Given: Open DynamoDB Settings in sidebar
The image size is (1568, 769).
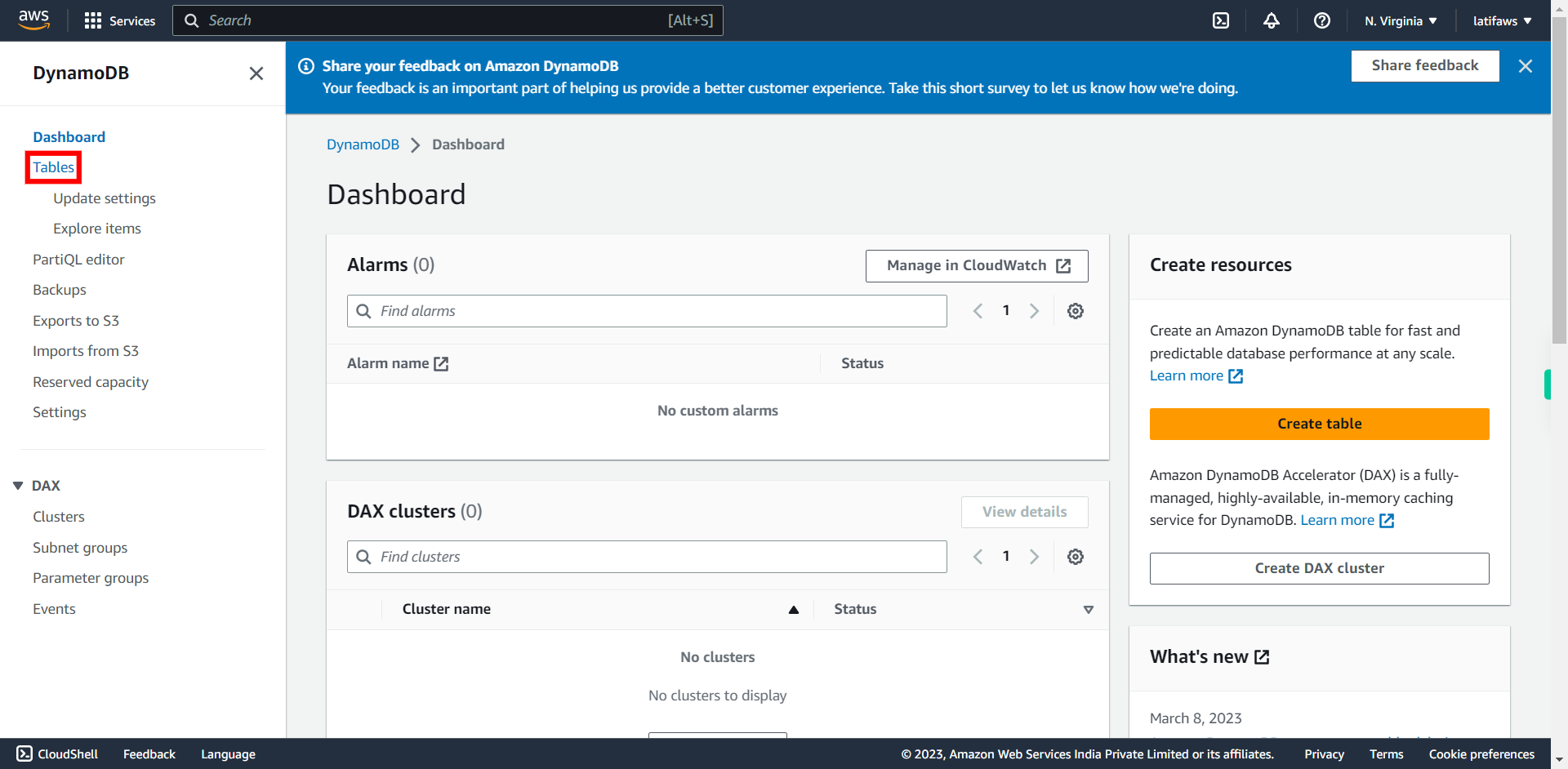Looking at the screenshot, I should point(60,412).
